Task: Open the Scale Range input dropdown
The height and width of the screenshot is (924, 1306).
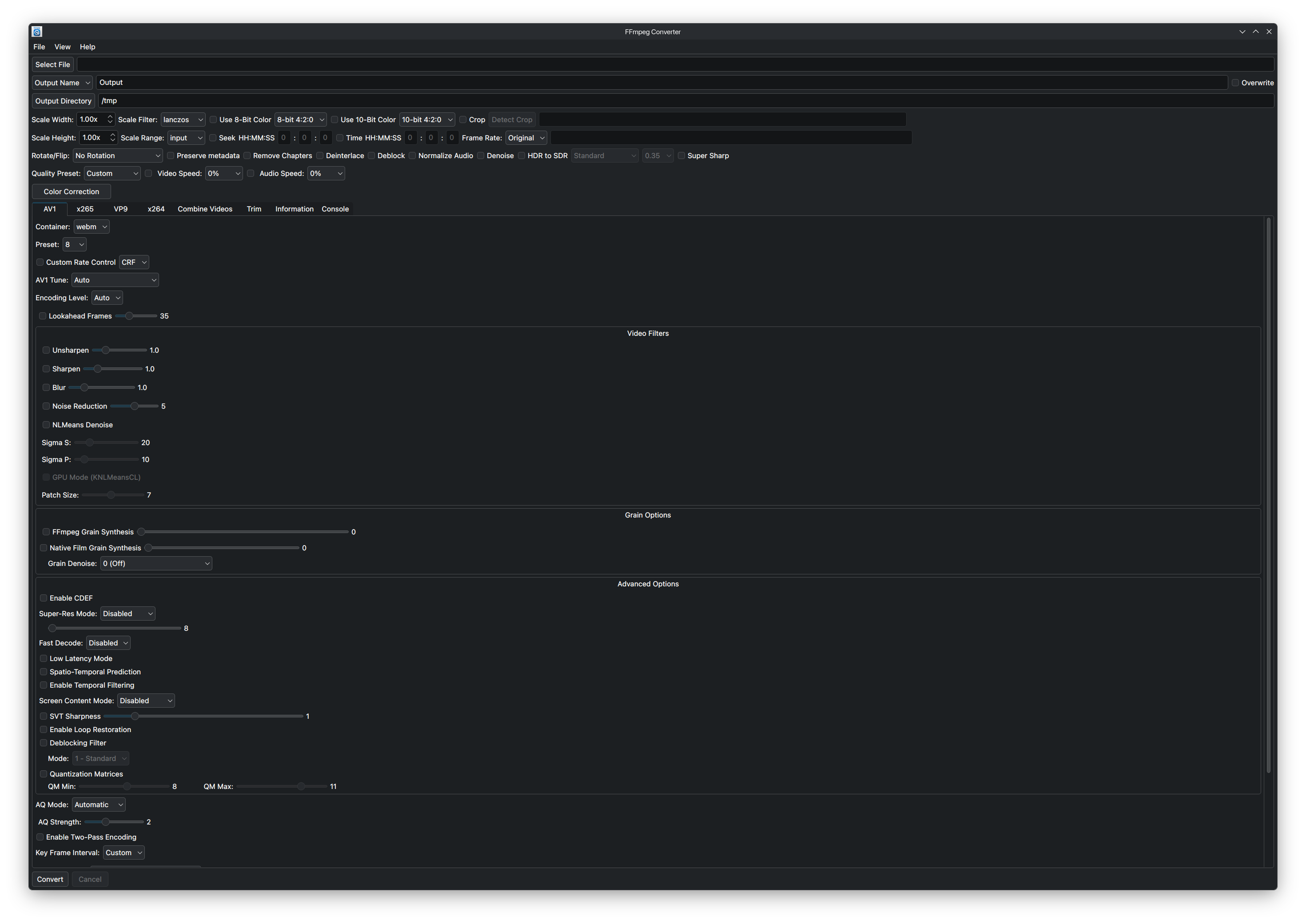Action: pos(186,138)
